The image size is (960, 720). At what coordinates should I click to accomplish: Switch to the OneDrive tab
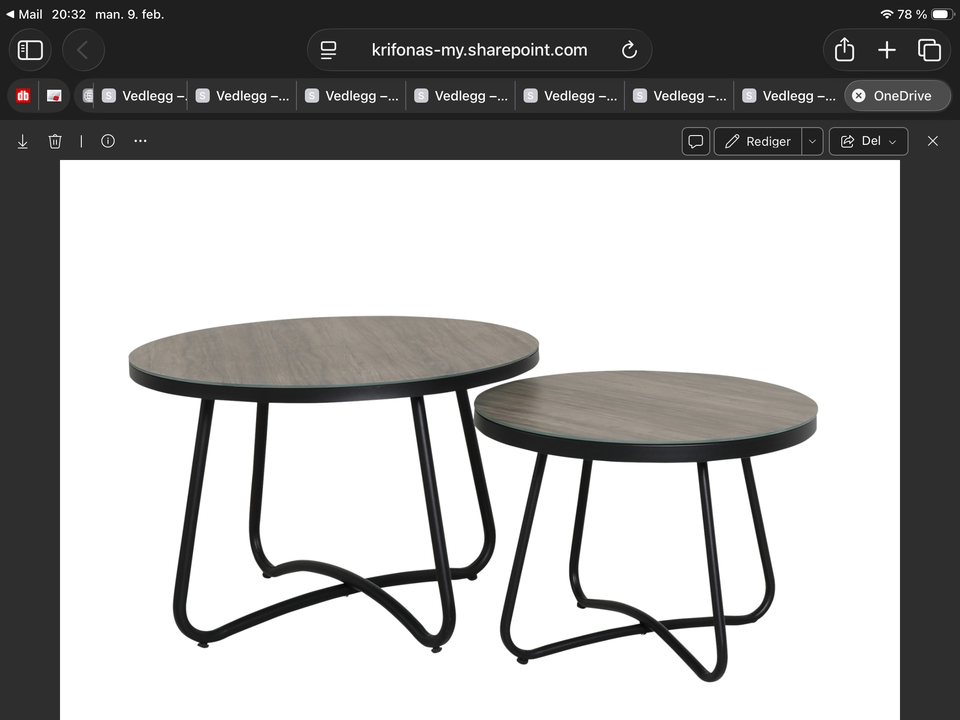click(897, 96)
